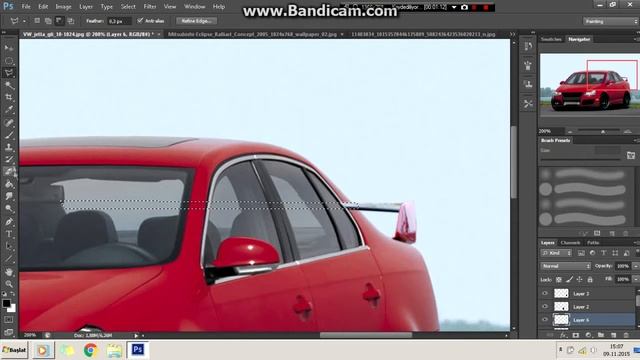
Task: Open the Painting workspace dropdown
Action: coord(611,21)
